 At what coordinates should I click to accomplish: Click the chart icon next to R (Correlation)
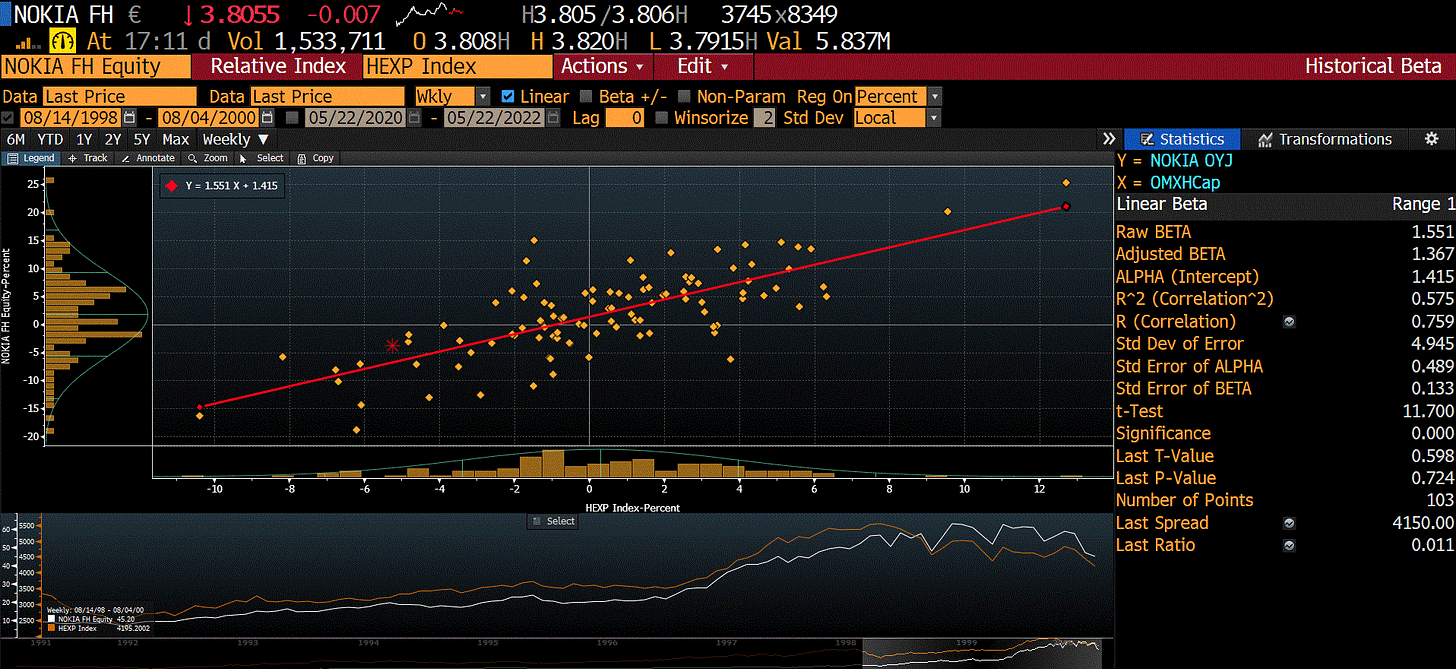(1289, 322)
